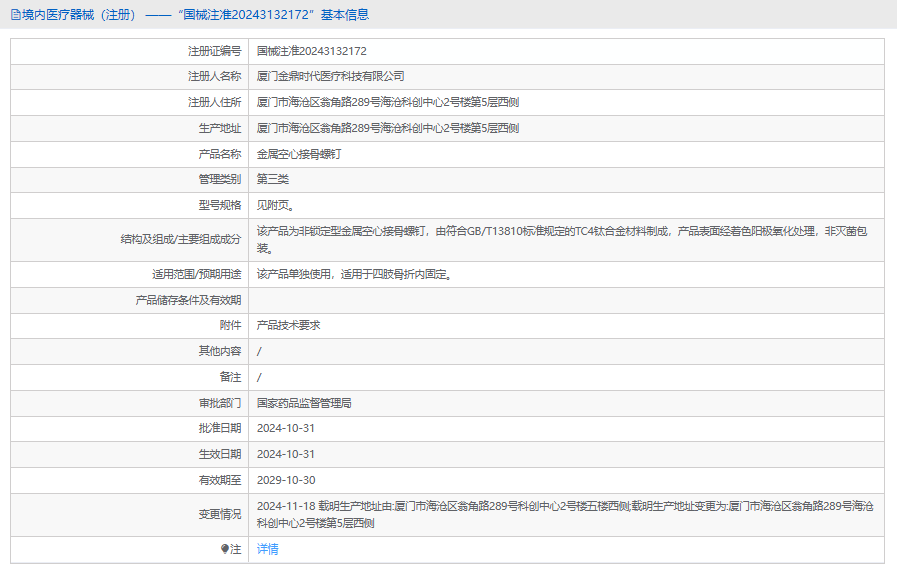Click the 审批部门 label
Screen dimensions: 897x570
(x=220, y=403)
